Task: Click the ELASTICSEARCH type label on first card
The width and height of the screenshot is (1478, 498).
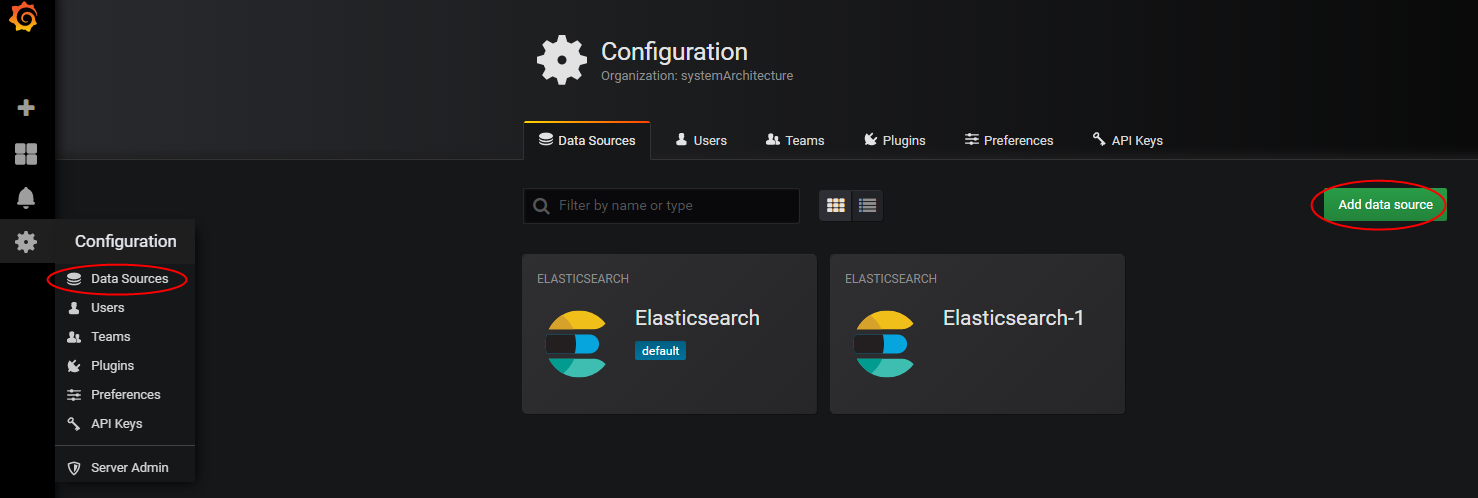Action: pyautogui.click(x=583, y=279)
